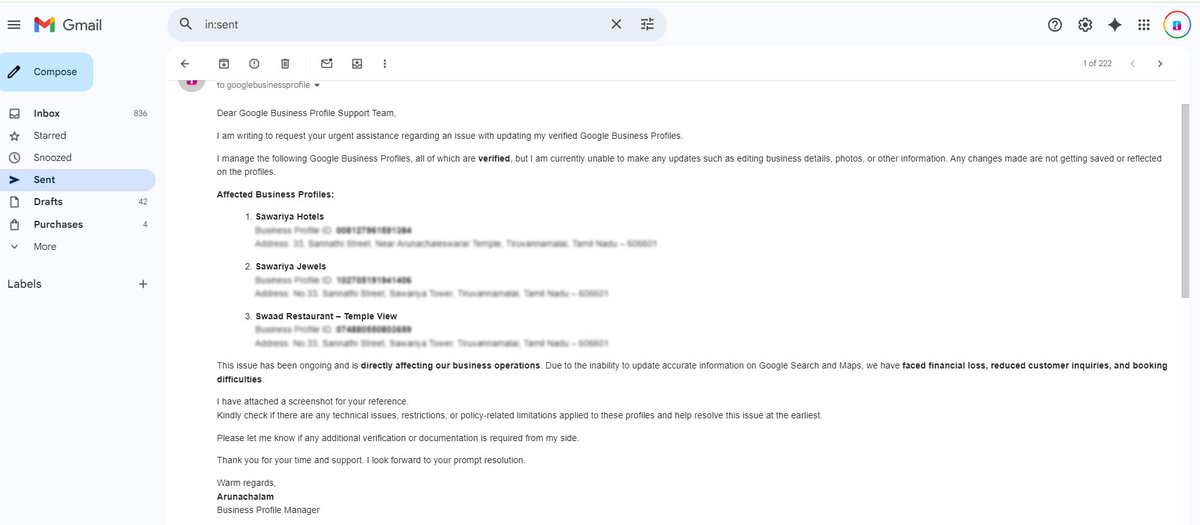
Task: Click 'Swaad Restaurant – Temple View' entry
Action: [326, 316]
